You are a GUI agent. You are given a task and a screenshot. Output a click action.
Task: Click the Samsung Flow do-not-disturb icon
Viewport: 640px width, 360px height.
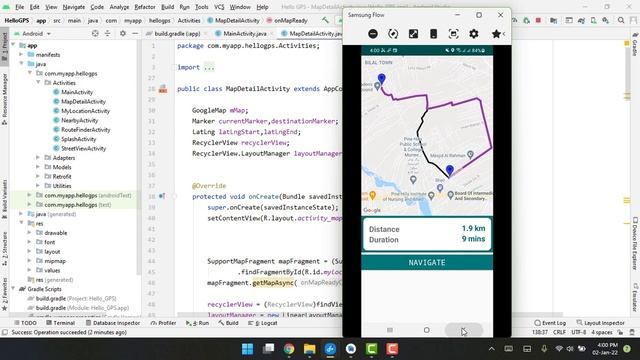pyautogui.click(x=373, y=34)
